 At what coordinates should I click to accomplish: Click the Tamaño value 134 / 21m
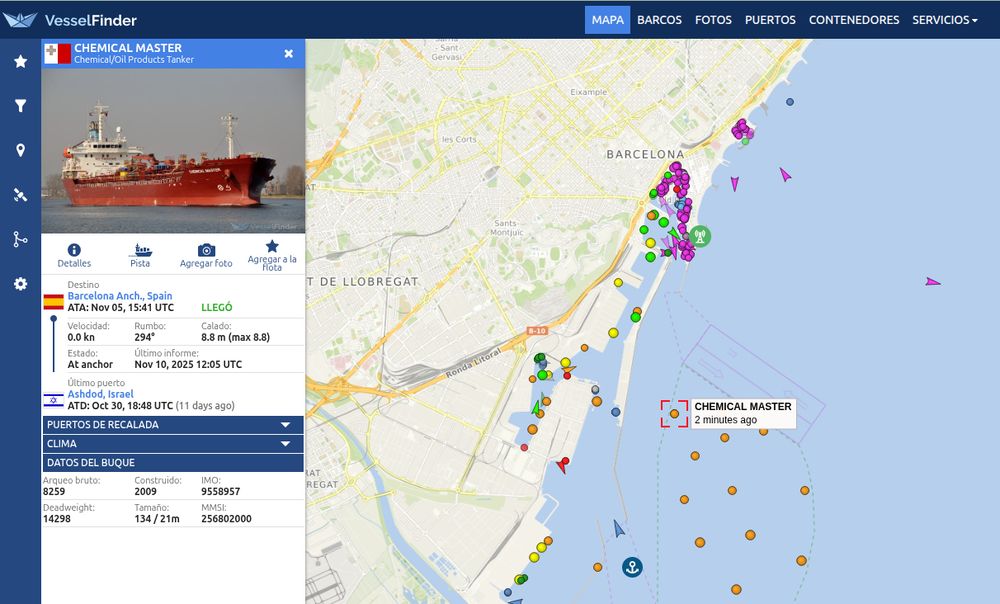pyautogui.click(x=157, y=519)
